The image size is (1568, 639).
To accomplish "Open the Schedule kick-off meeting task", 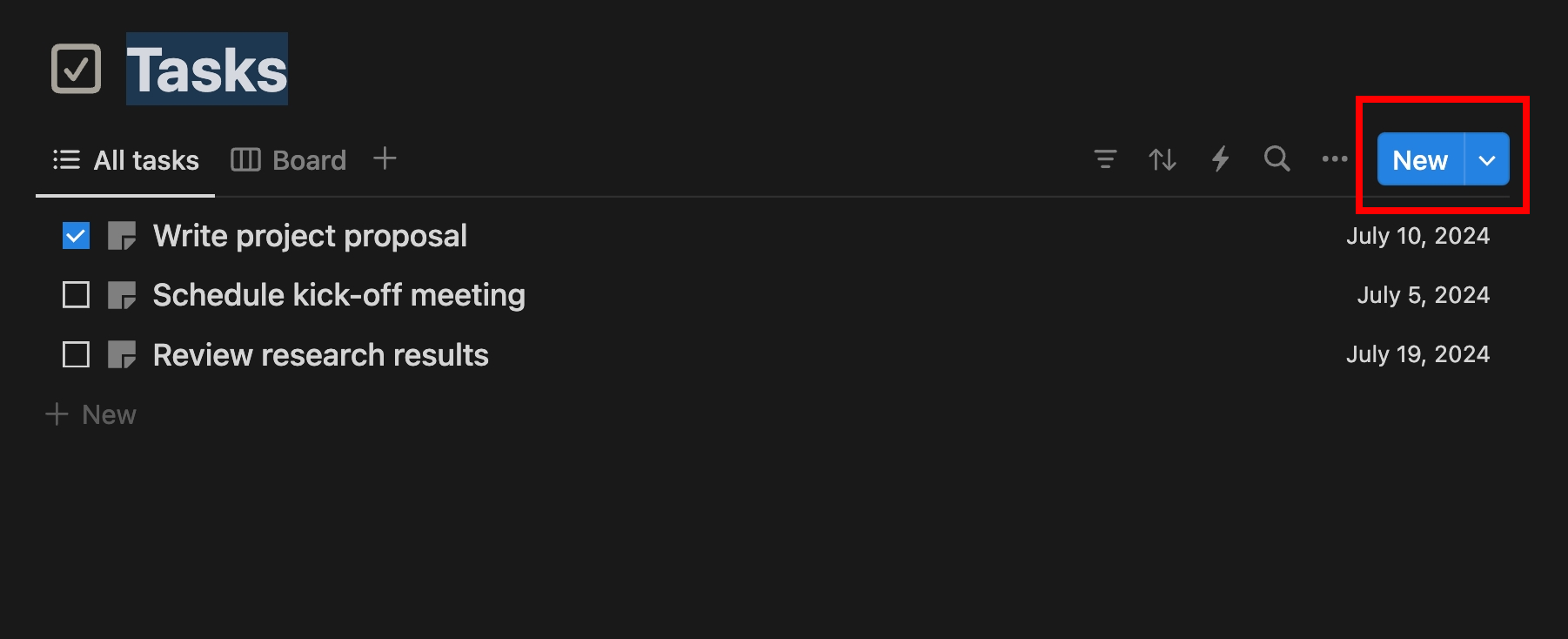I will click(x=338, y=295).
